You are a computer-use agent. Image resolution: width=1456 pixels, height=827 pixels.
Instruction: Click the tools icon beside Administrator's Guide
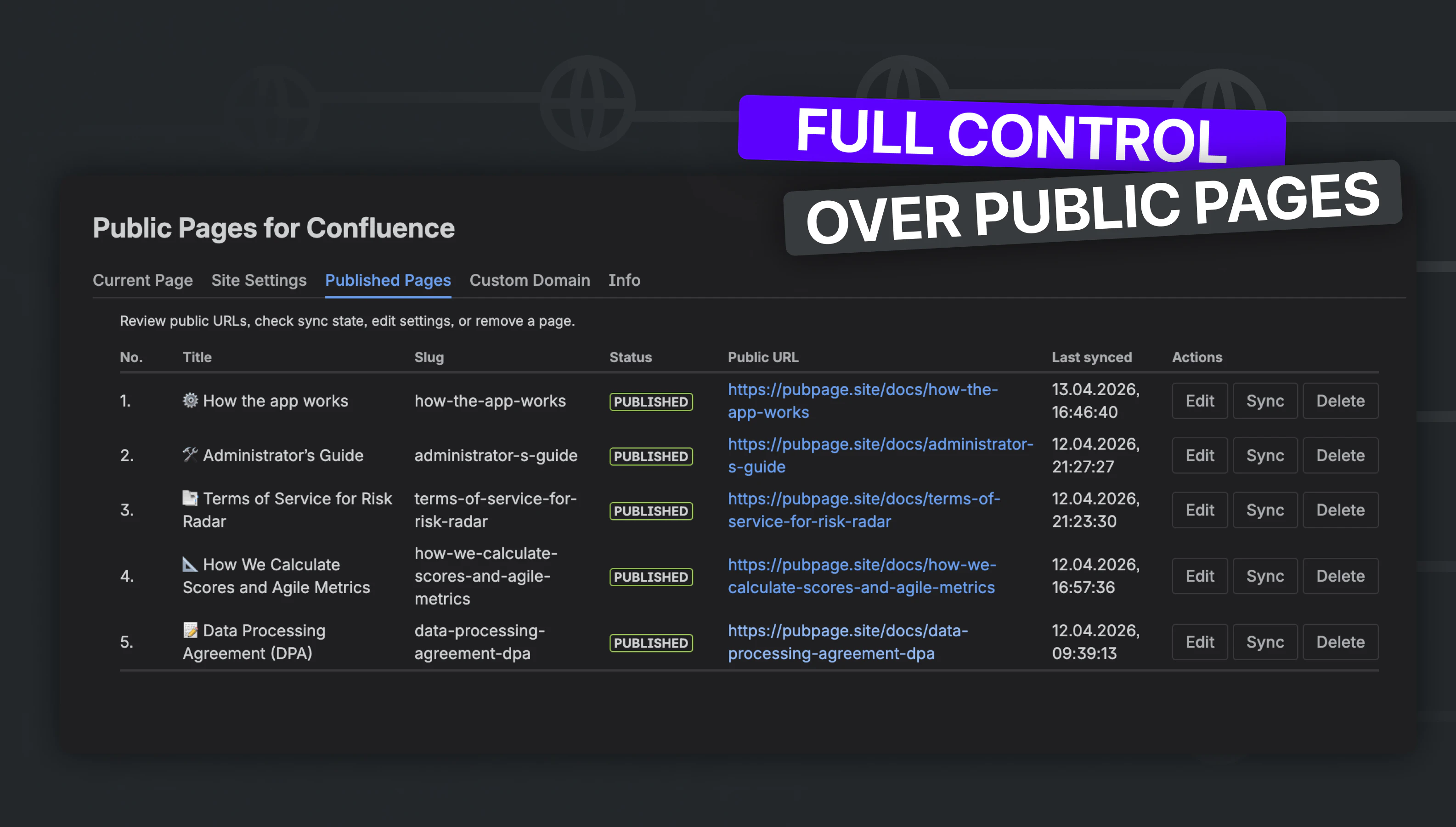[191, 455]
